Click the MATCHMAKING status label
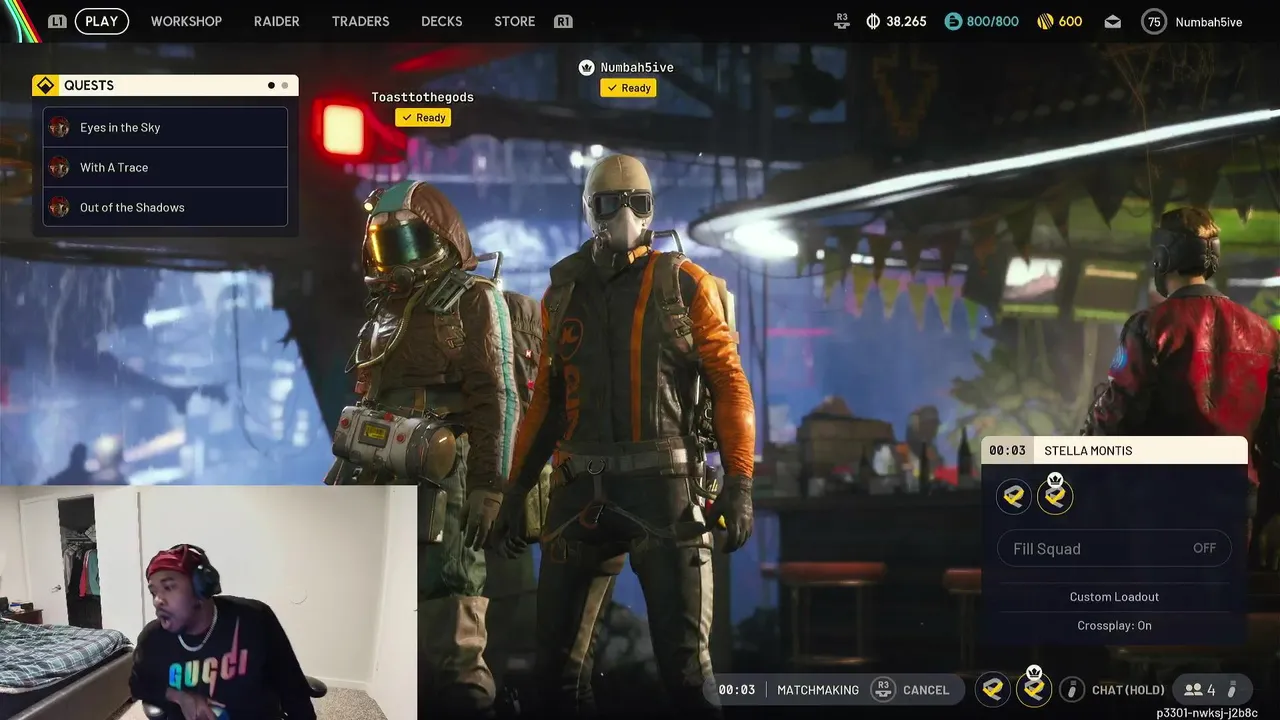The width and height of the screenshot is (1280, 720). pos(818,690)
